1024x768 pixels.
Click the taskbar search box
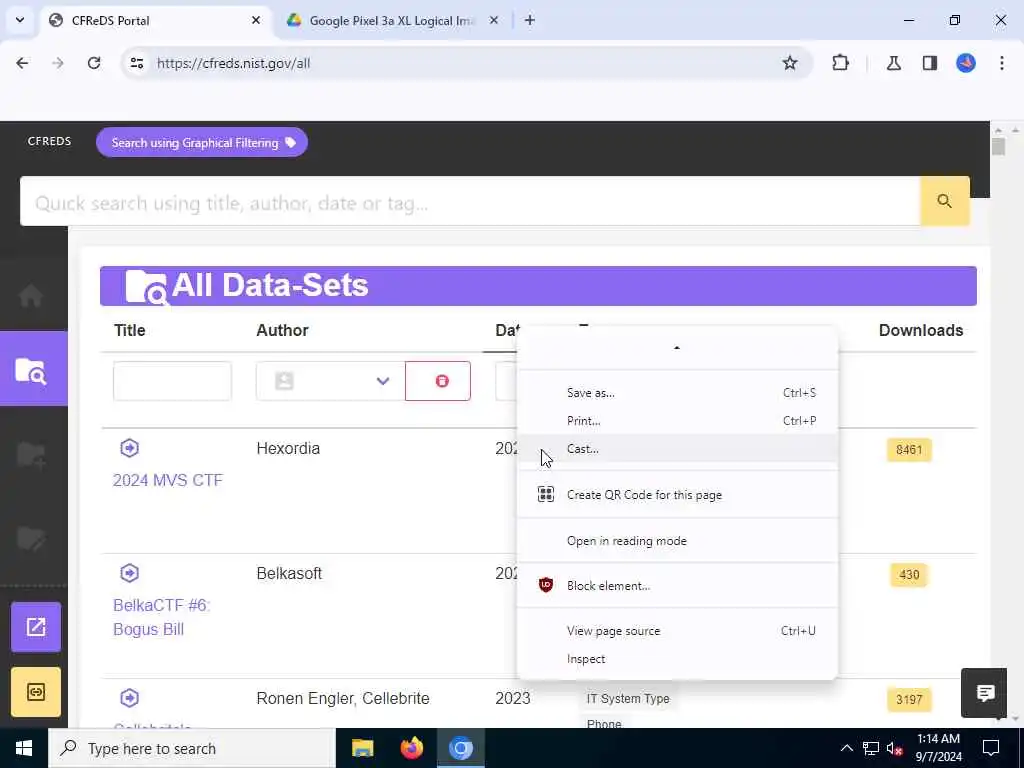point(192,748)
